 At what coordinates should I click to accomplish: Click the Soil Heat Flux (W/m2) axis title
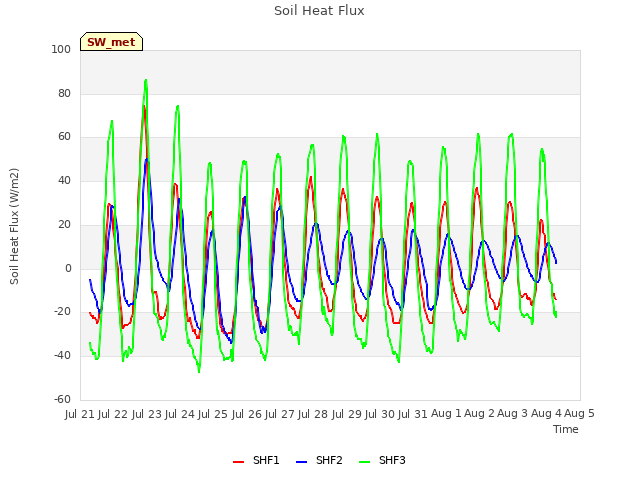[x=14, y=226]
